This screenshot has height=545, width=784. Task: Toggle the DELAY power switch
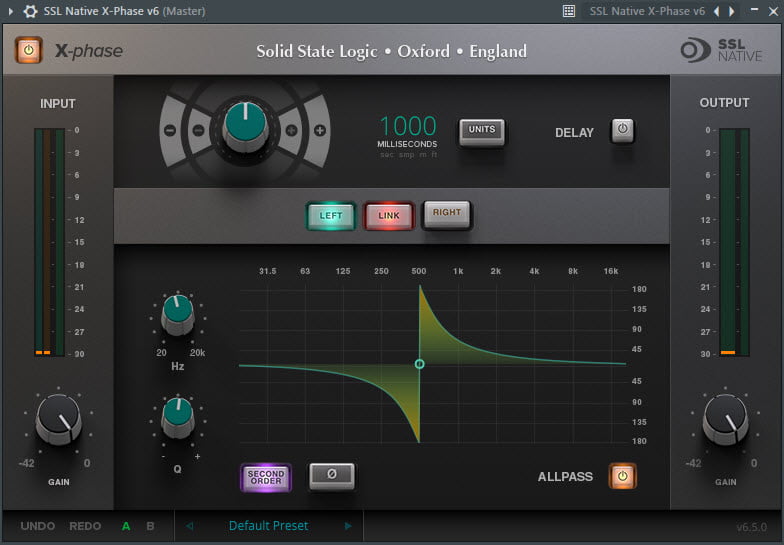622,130
